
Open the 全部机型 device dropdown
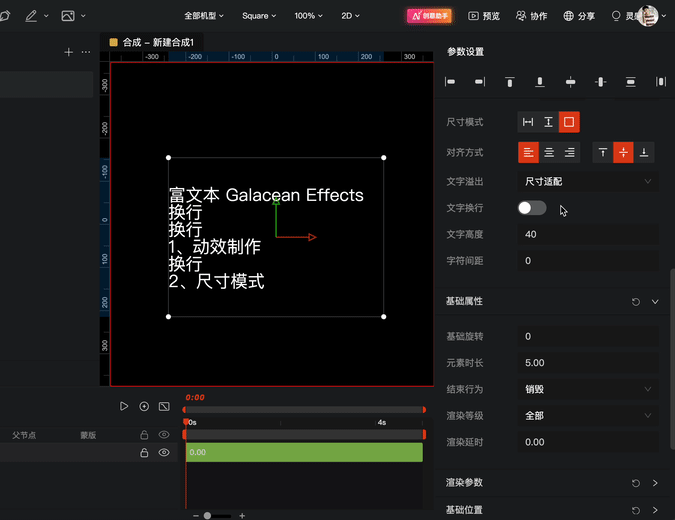point(204,16)
